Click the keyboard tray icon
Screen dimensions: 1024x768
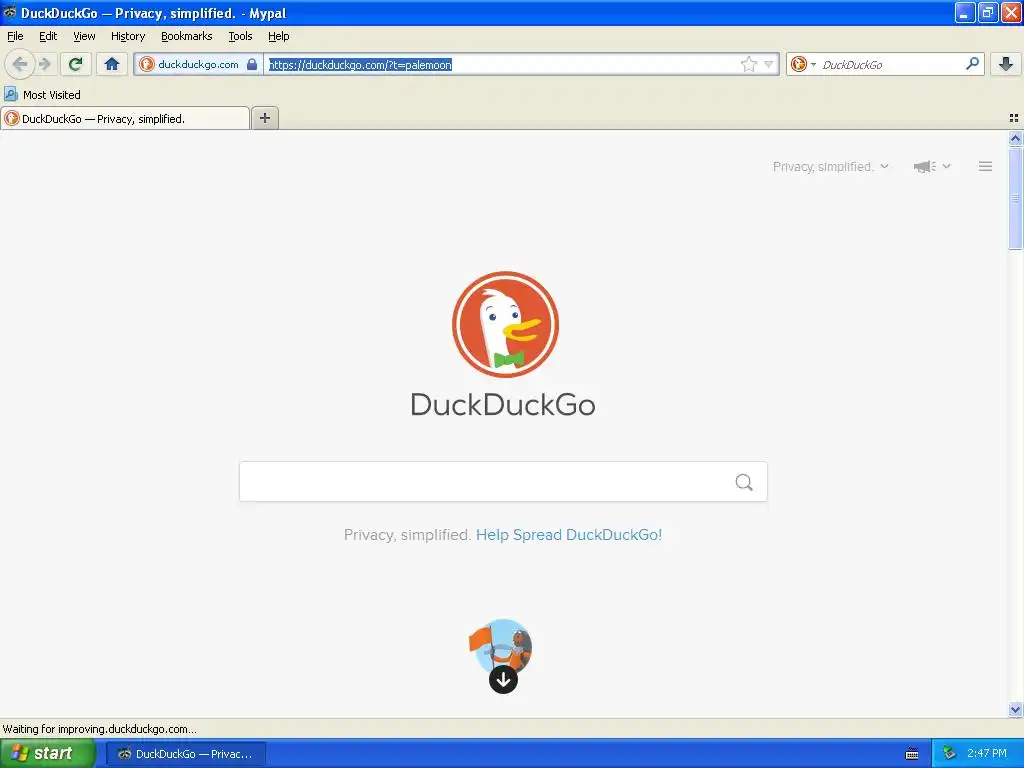[912, 754]
